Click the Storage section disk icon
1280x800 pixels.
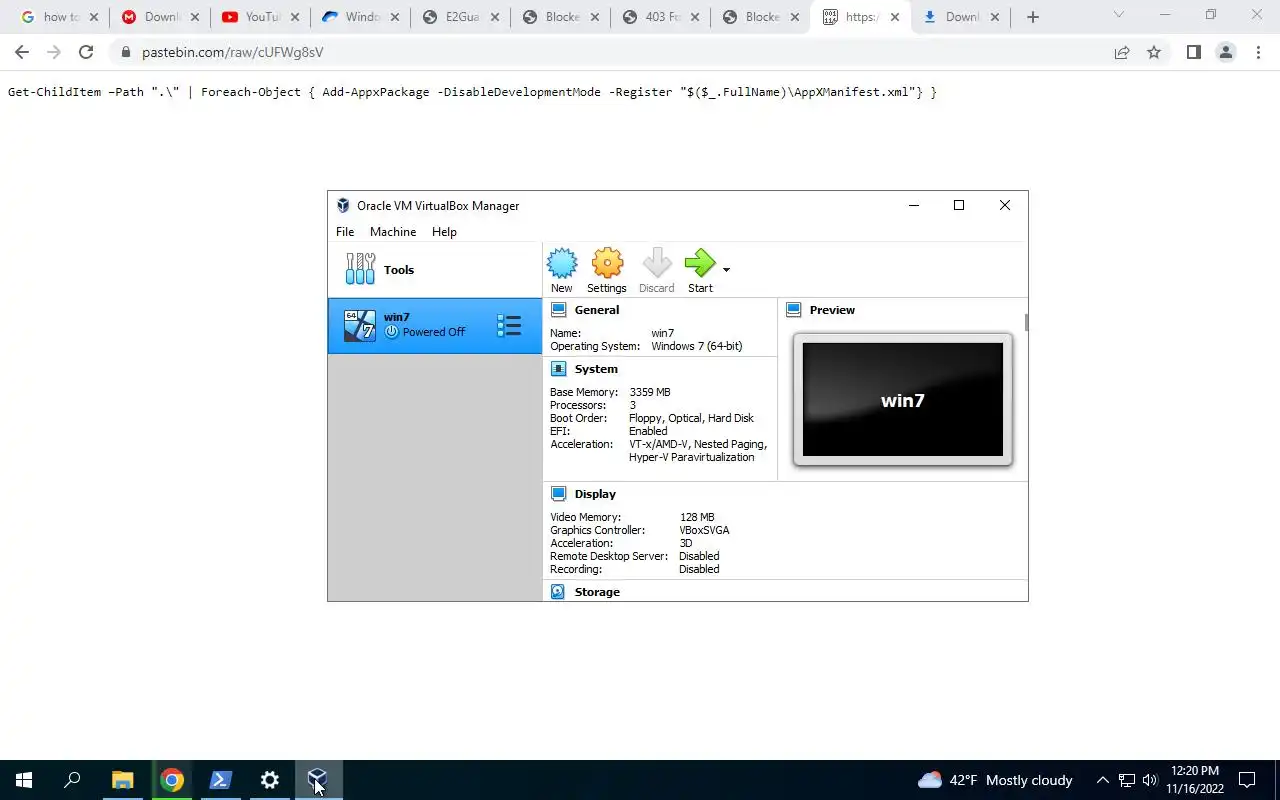(558, 592)
